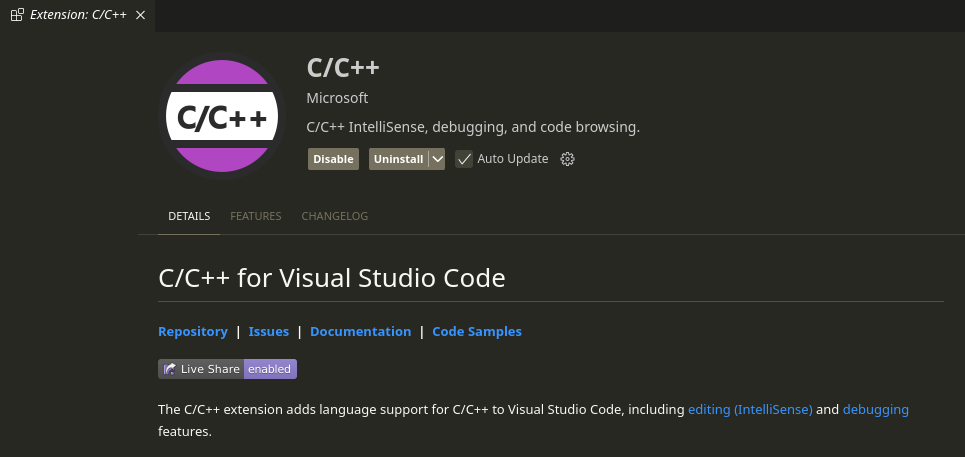Open the Repository link
965x457 pixels.
coord(193,332)
